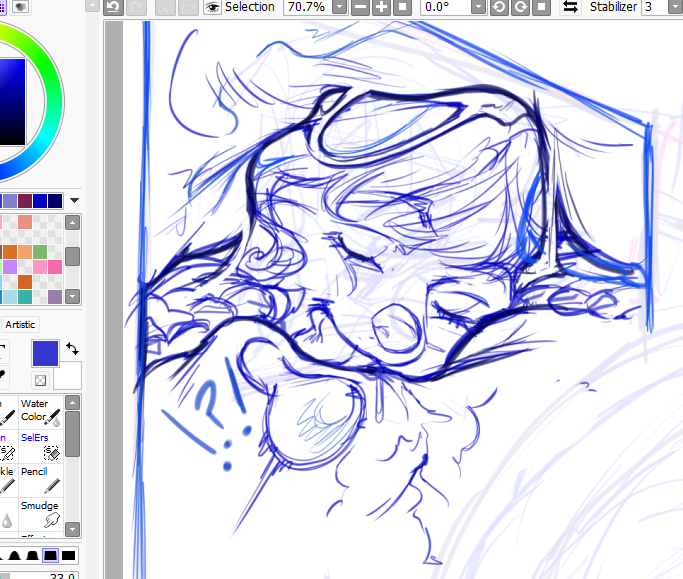
Task: Flip canvas view horizontally
Action: pyautogui.click(x=570, y=7)
